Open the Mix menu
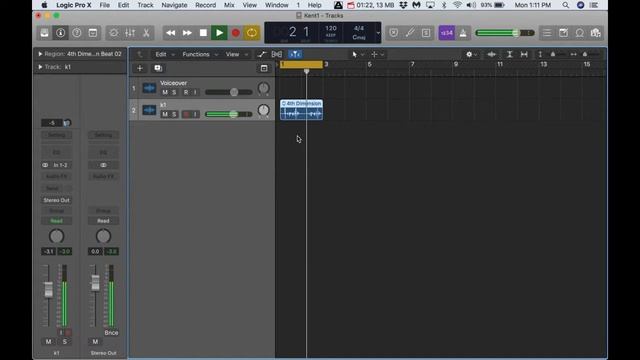 (x=229, y=5)
